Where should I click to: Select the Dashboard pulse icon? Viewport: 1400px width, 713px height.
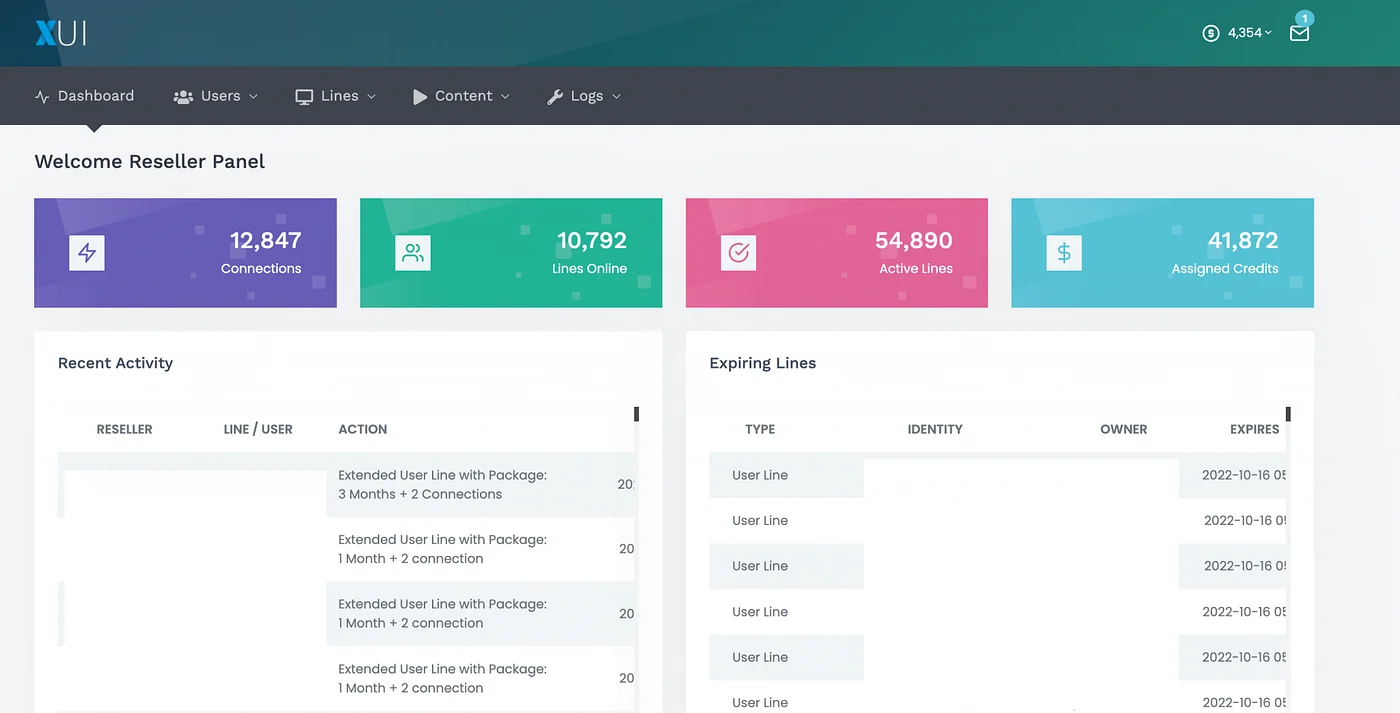point(40,95)
